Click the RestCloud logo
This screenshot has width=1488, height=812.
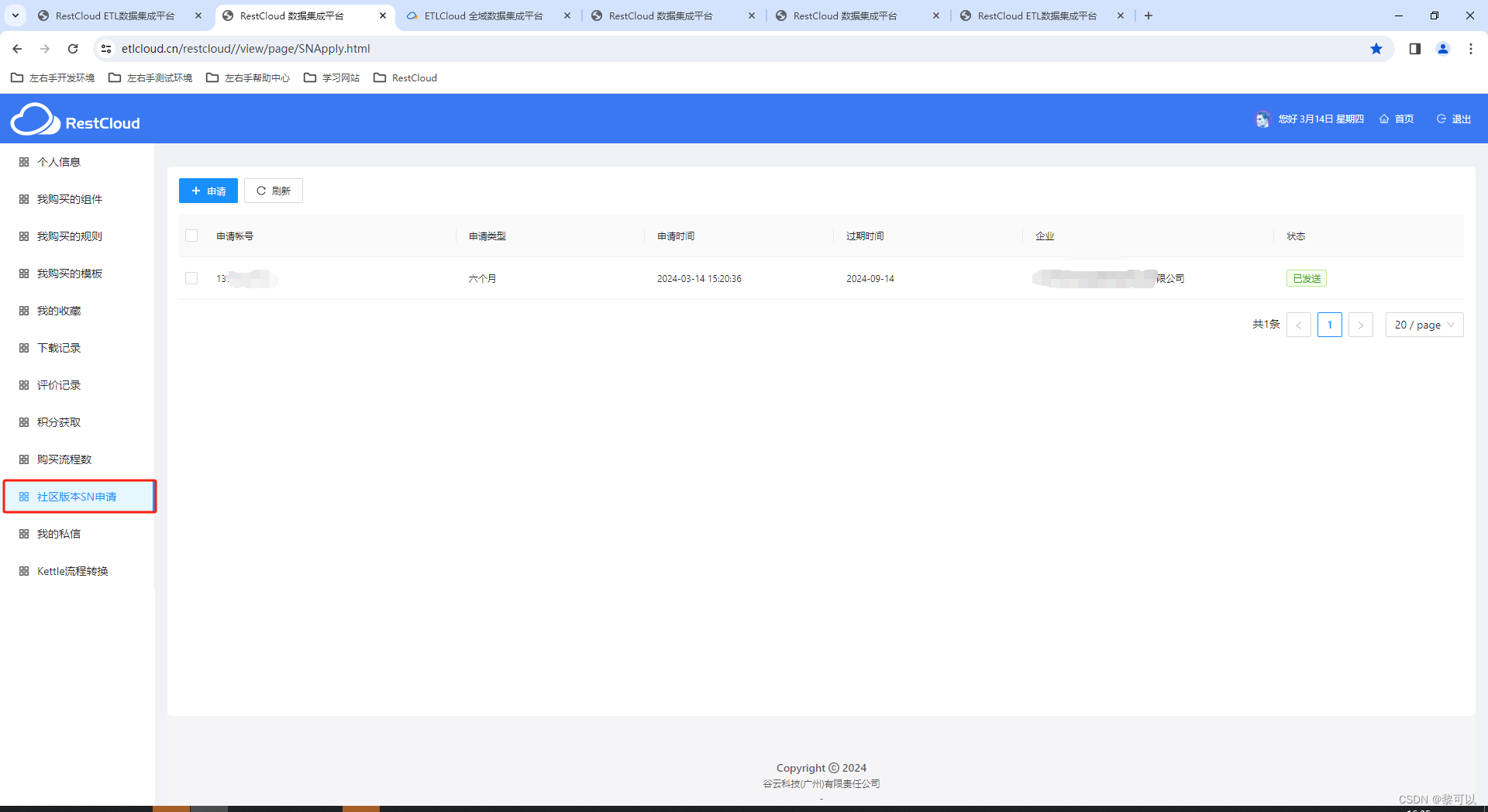pos(74,119)
